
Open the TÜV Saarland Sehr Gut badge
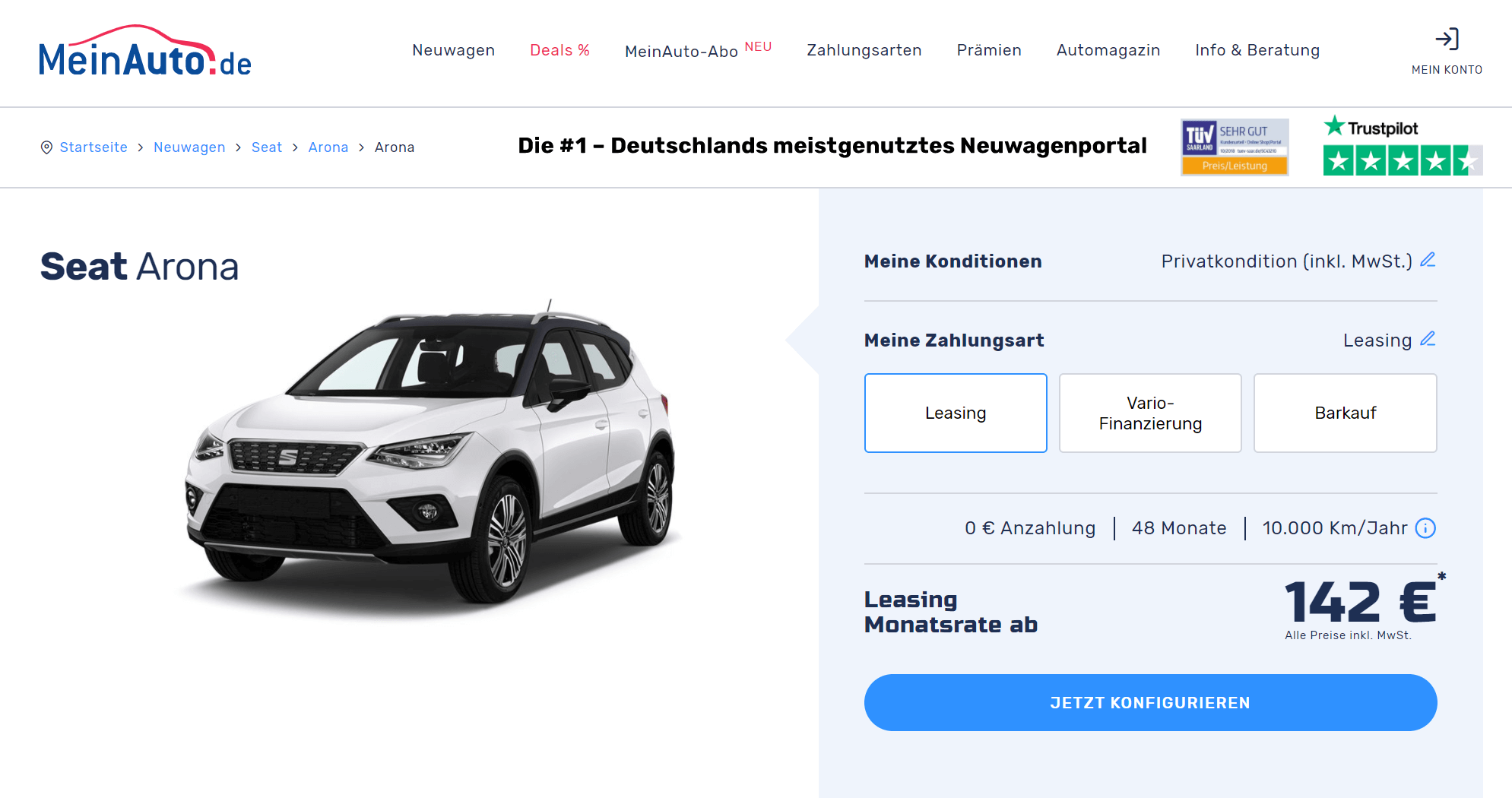coord(1235,147)
